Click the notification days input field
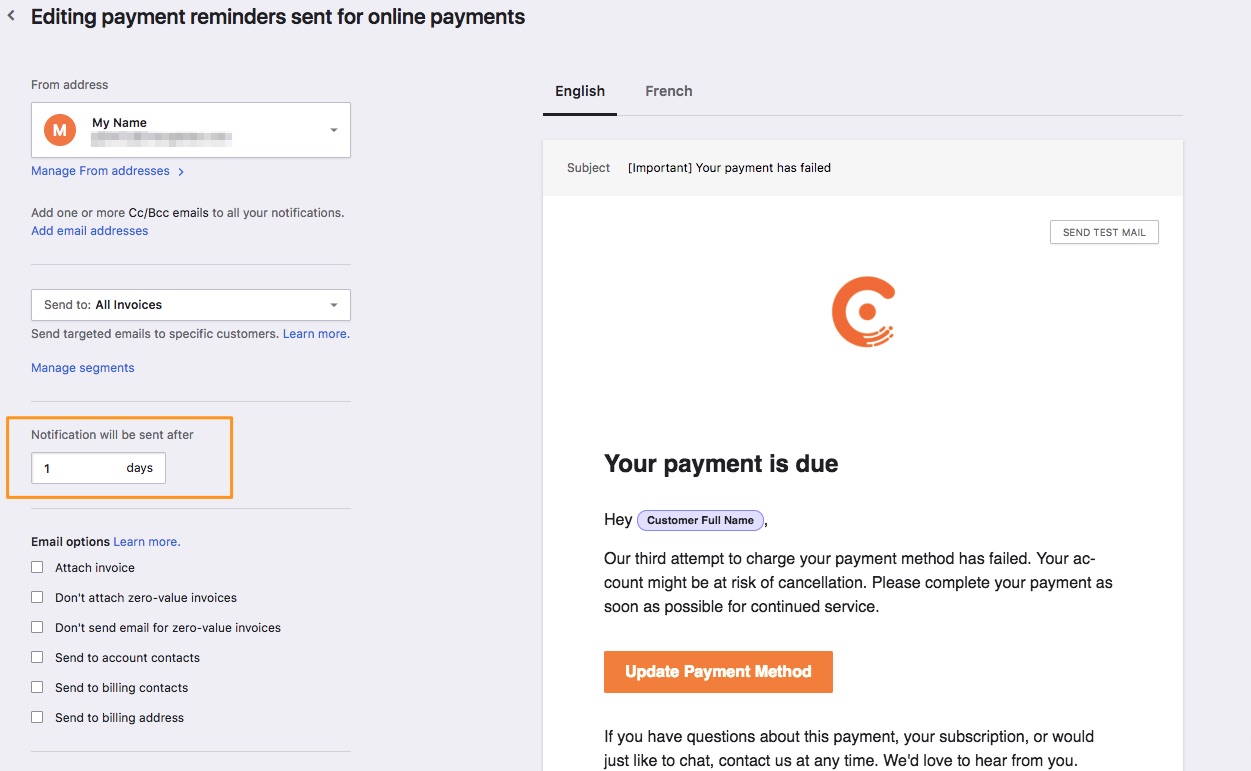This screenshot has height=771, width=1251. pyautogui.click(x=80, y=468)
